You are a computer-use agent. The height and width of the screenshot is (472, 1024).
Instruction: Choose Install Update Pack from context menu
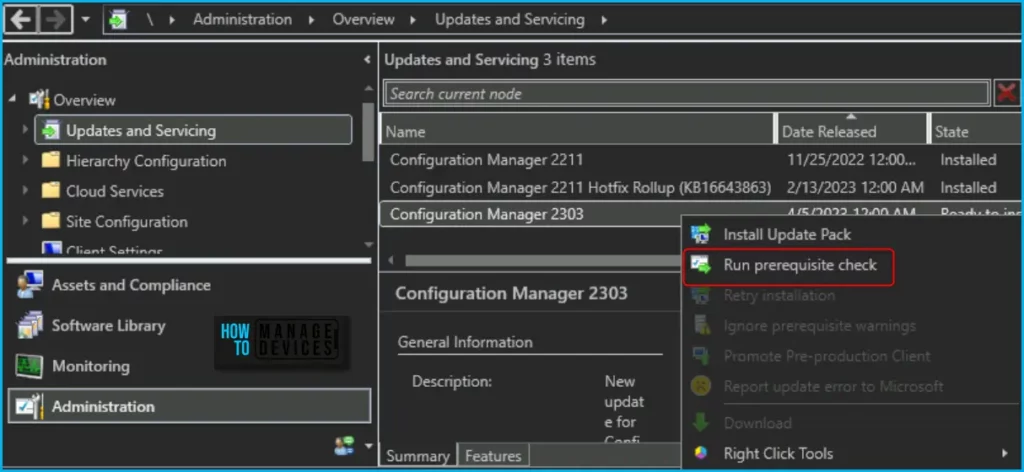pos(787,234)
